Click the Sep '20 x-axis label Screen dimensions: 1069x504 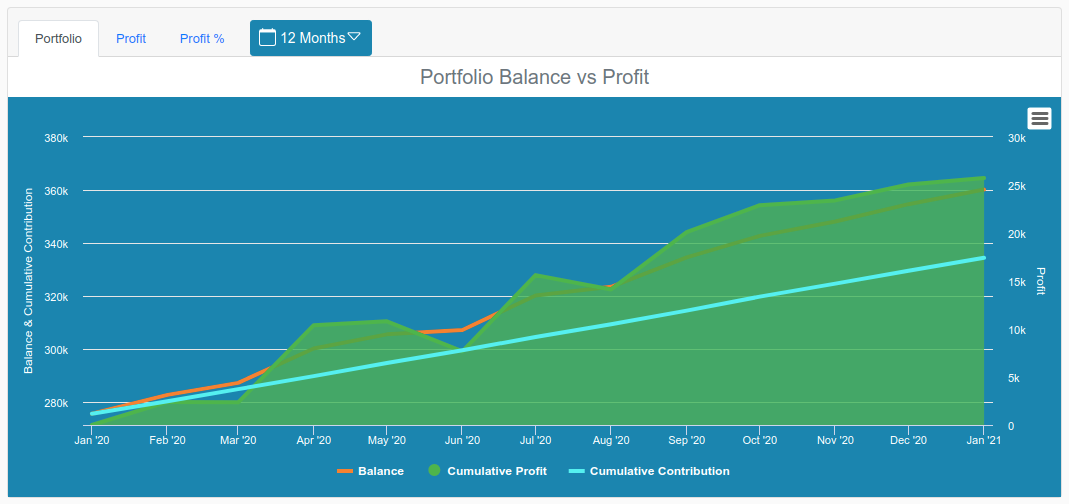[686, 441]
